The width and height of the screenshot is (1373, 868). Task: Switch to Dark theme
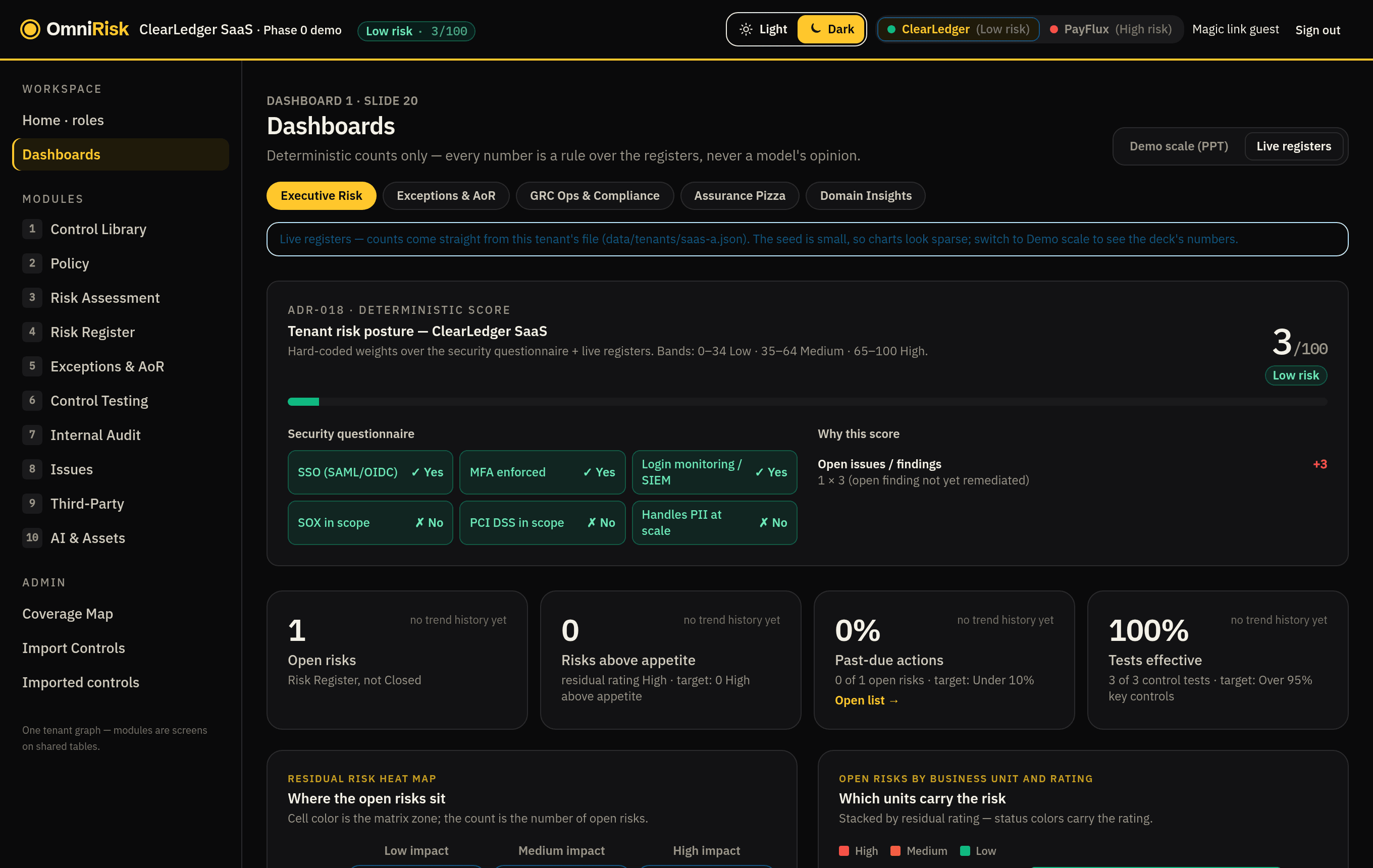pyautogui.click(x=831, y=29)
